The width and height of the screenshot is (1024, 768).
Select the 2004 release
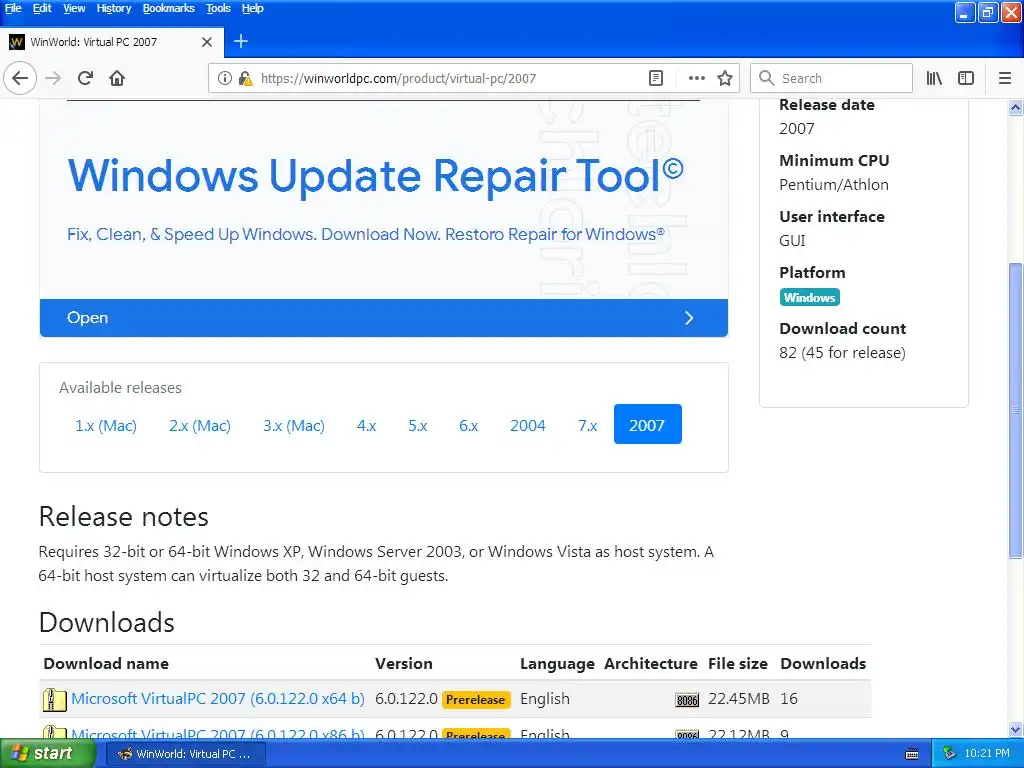[528, 425]
